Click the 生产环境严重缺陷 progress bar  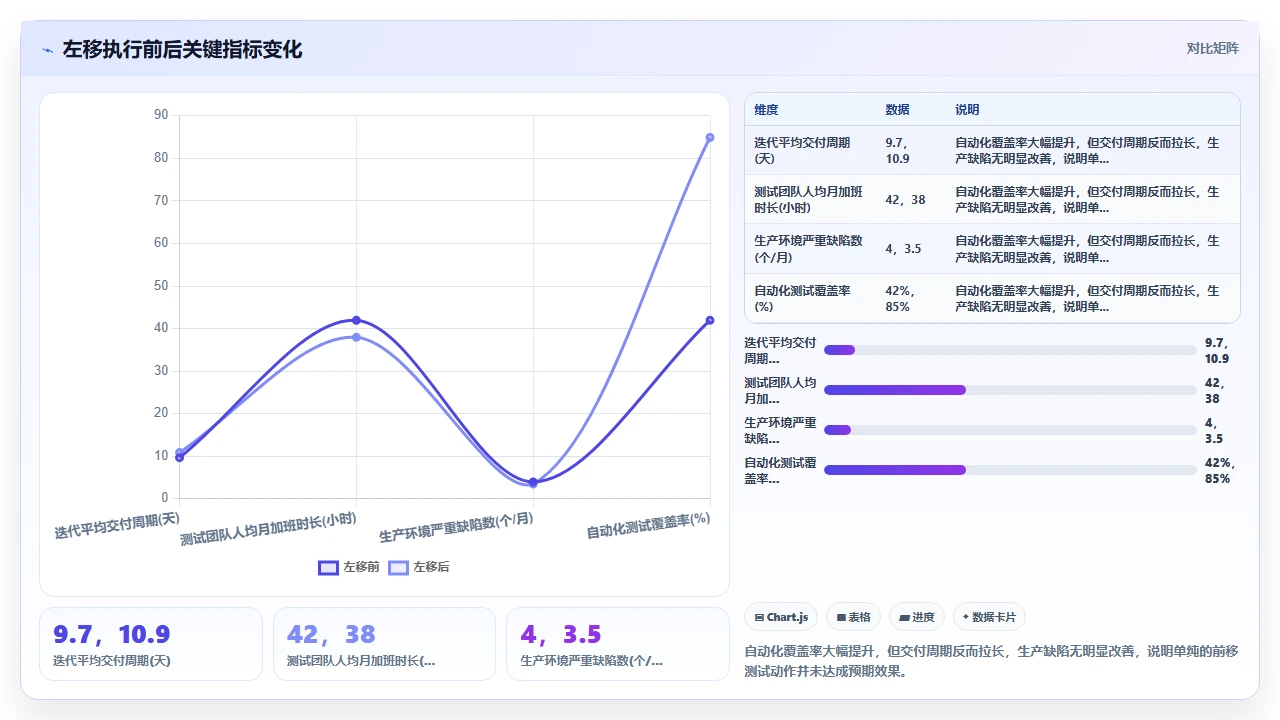tap(1010, 430)
